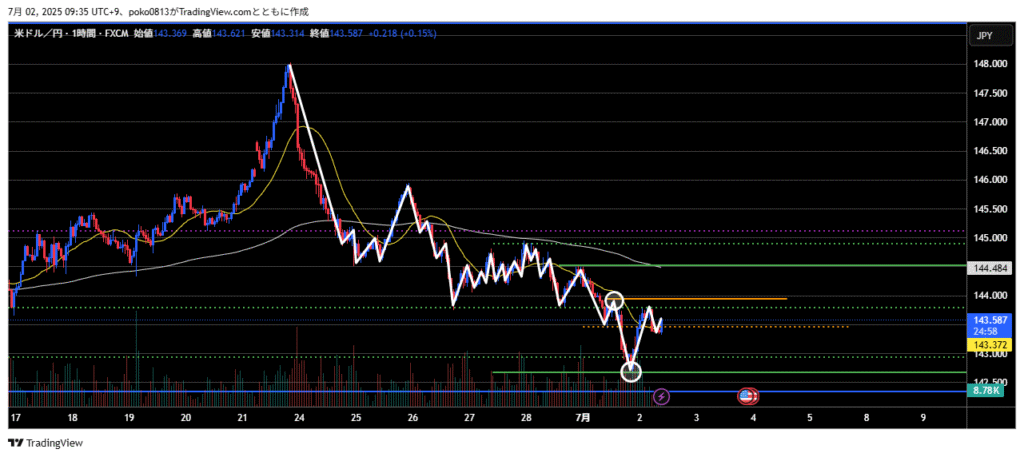
Task: Click the US flag economic event icon
Action: click(746, 397)
